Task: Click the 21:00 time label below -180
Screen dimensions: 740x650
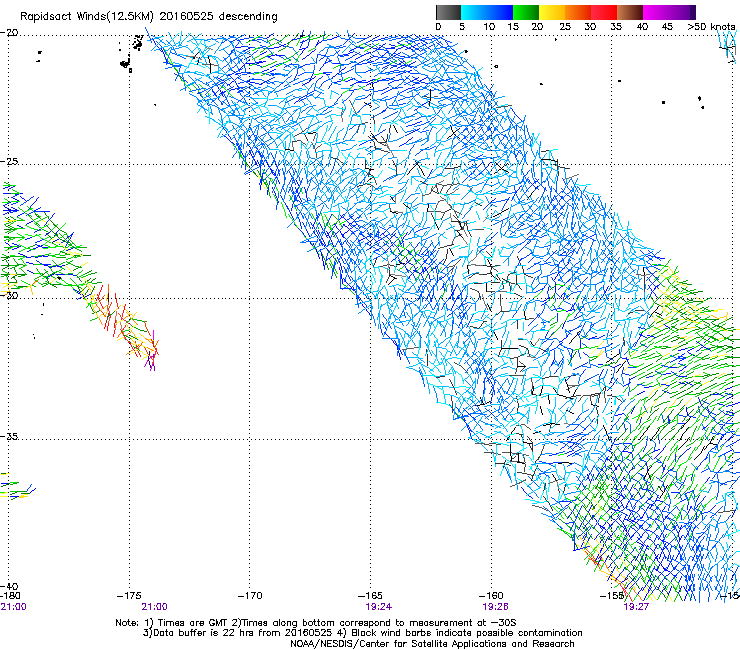Action: pos(13,607)
